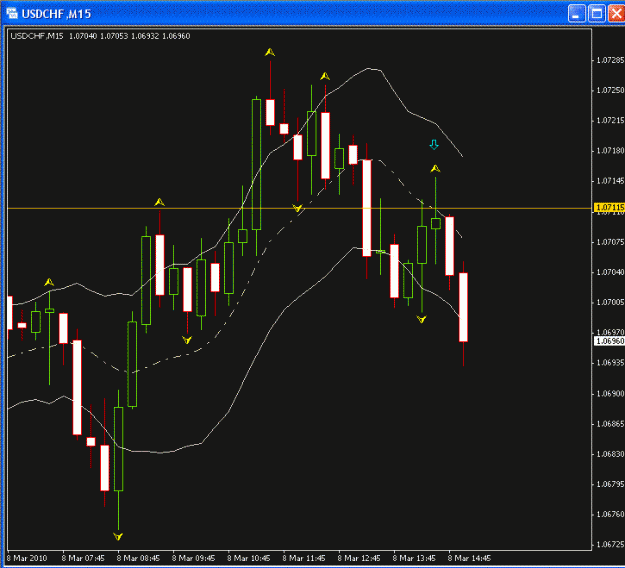Screen dimensions: 625x568
Task: Click the 8 Mar 08:45 time label
Action: tap(138, 558)
